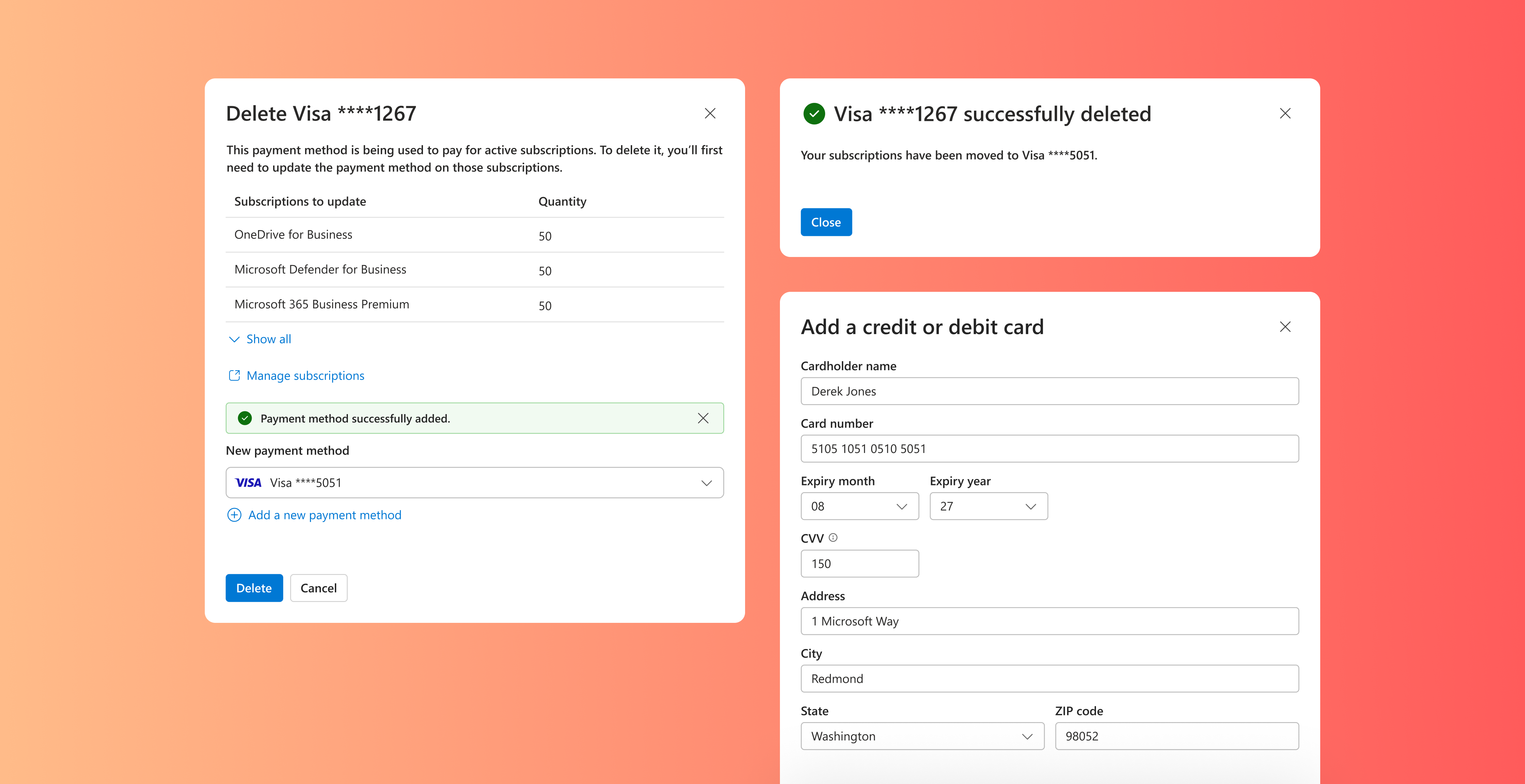Click the plus circle icon for adding payment method
Screen dimensions: 1525x784
[234, 515]
